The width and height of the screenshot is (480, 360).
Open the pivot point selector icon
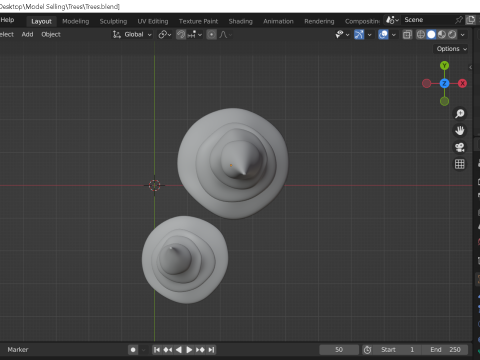(x=165, y=34)
